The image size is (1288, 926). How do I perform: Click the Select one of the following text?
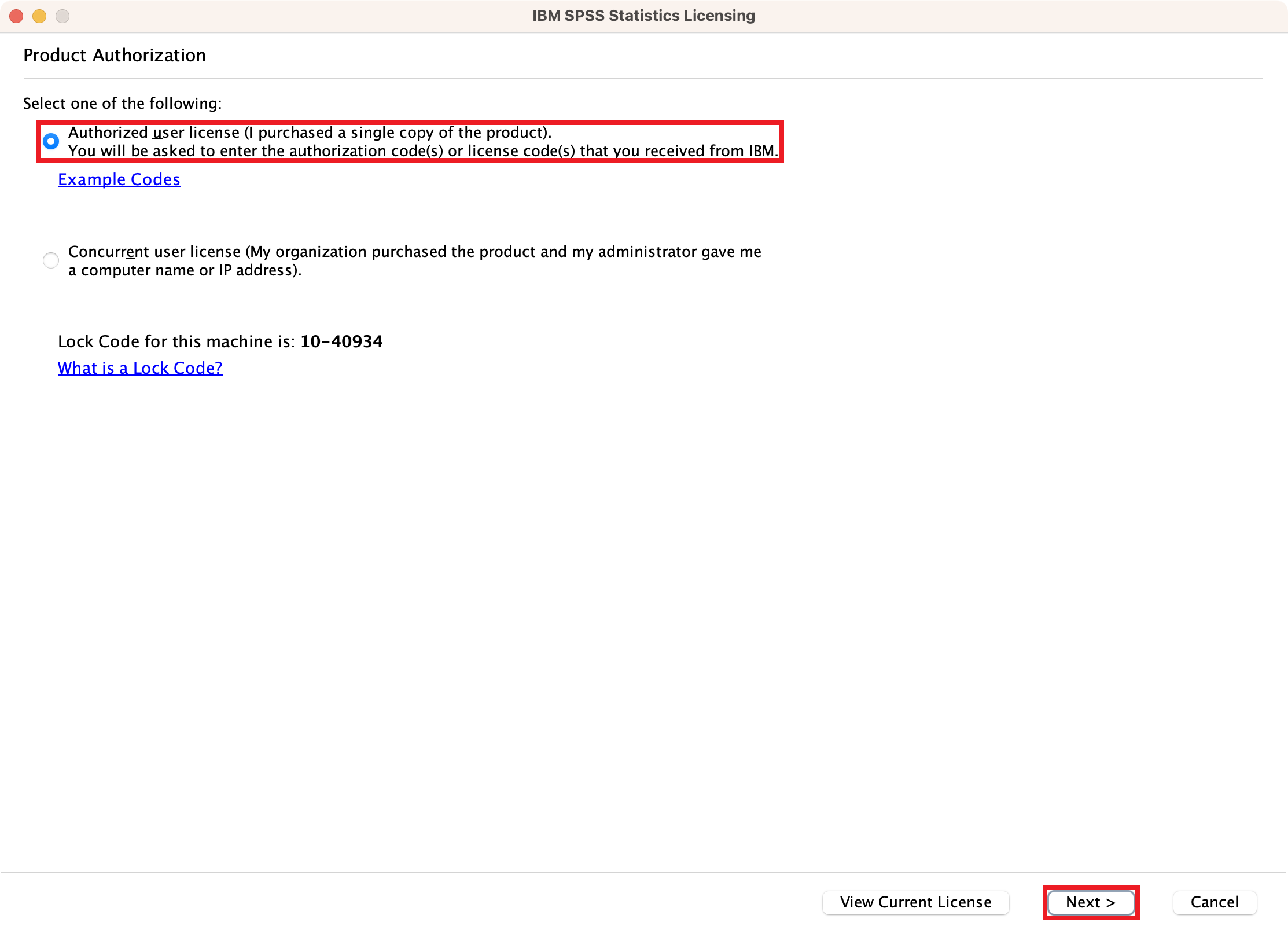click(x=123, y=104)
